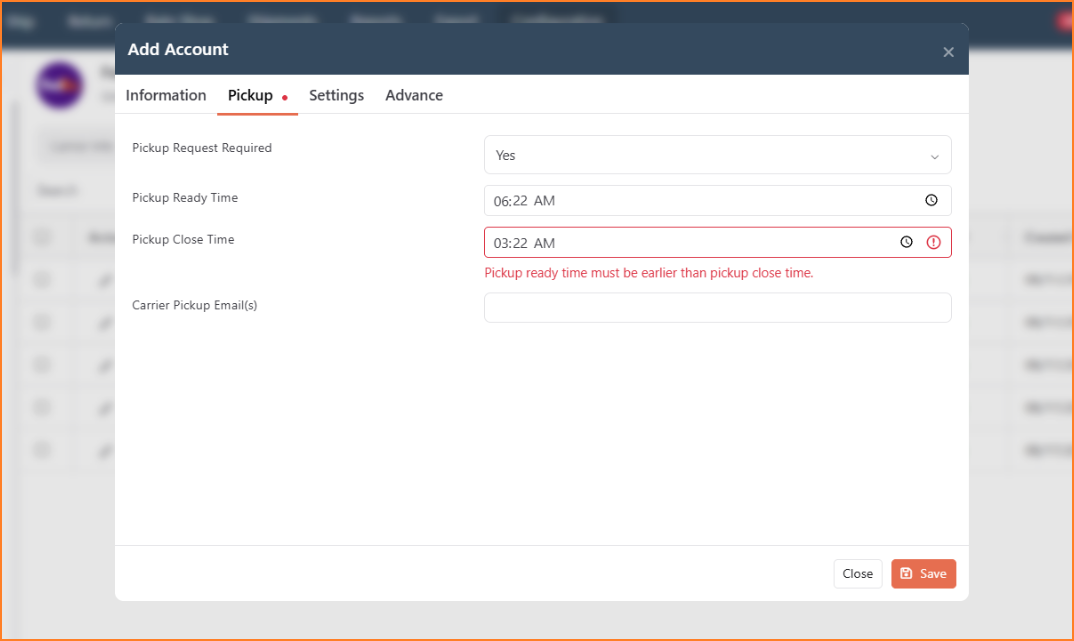
Task: Focus the Carrier Pickup Email(s) field
Action: (x=717, y=307)
